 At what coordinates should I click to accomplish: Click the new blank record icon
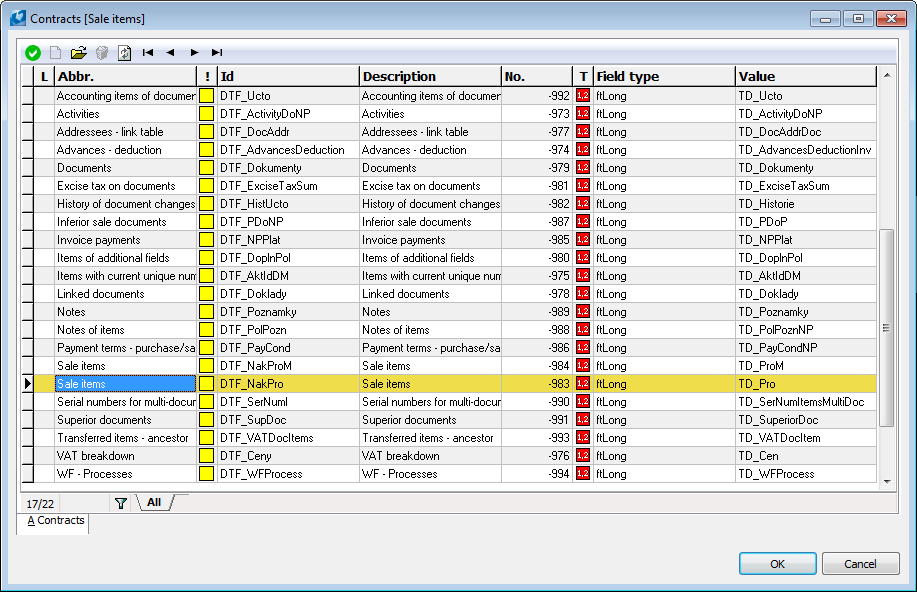[x=56, y=53]
